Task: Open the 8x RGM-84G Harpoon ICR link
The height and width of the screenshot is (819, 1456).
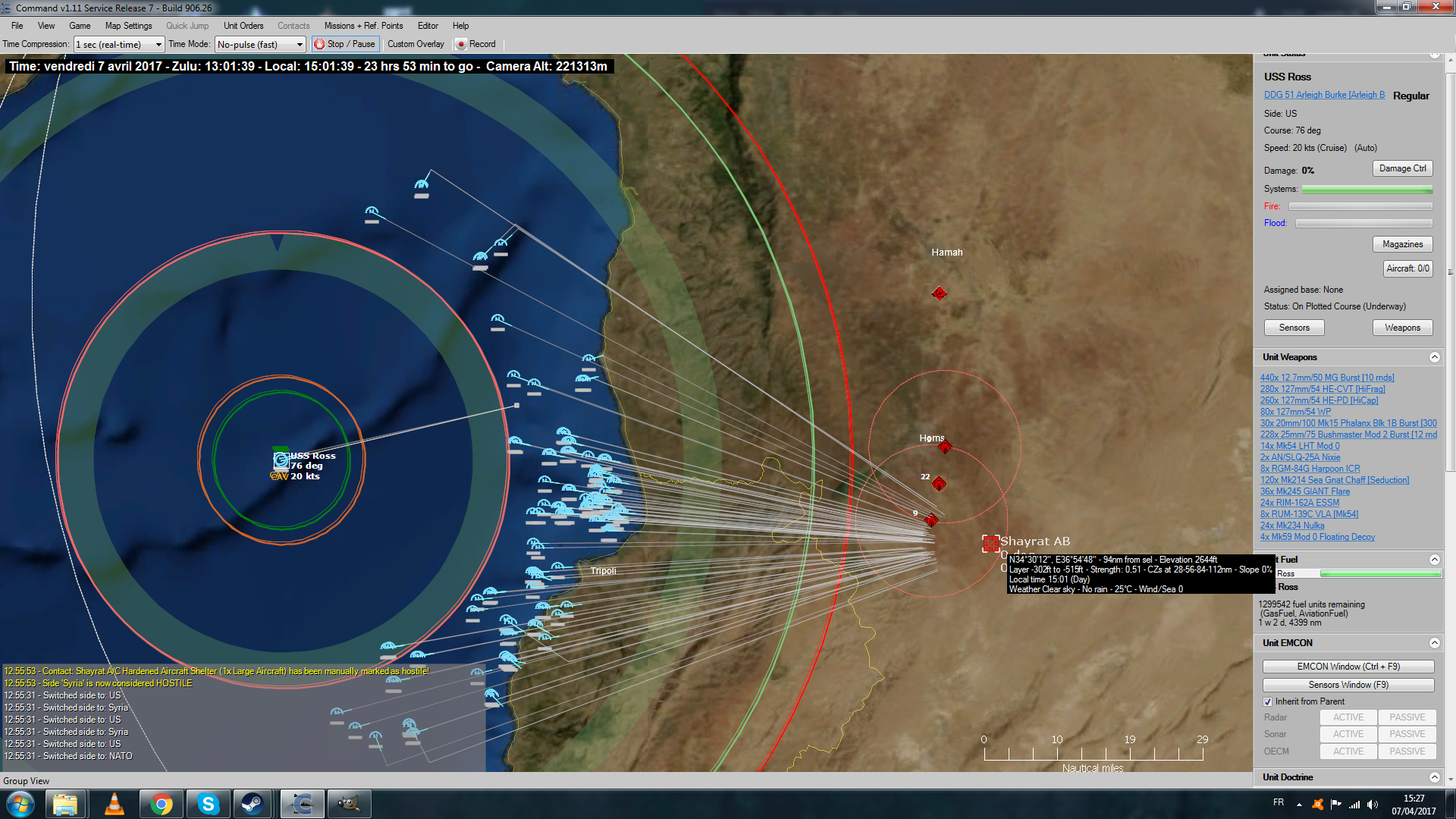Action: coord(1310,469)
